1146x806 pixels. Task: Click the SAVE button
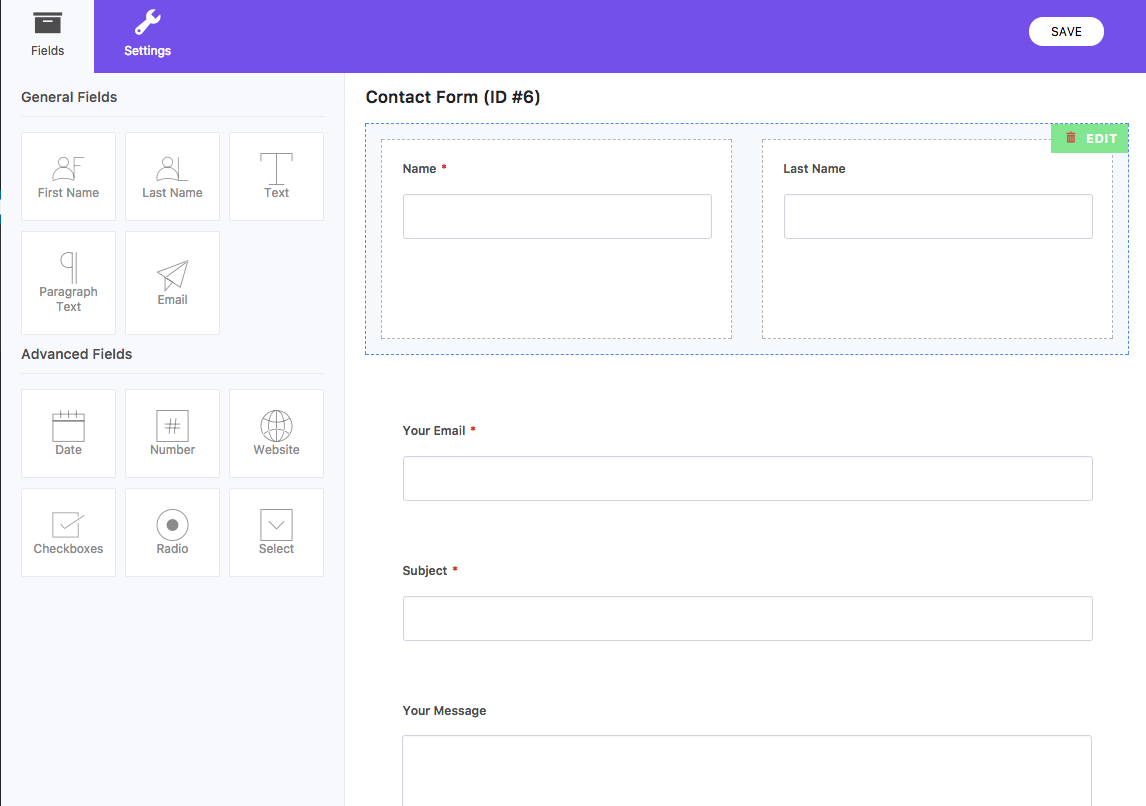[x=1066, y=31]
